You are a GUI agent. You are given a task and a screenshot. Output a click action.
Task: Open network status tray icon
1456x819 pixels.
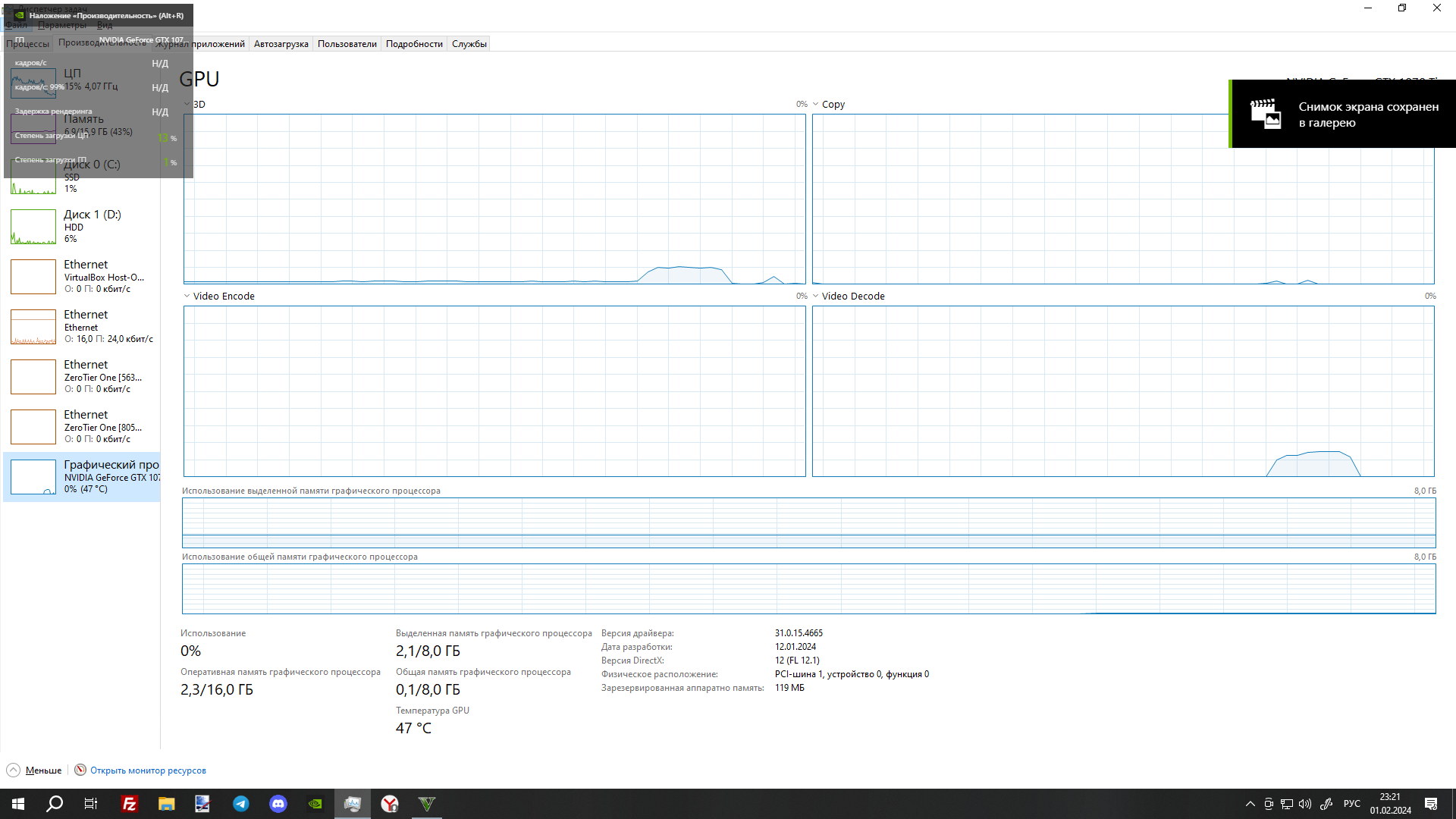1287,804
